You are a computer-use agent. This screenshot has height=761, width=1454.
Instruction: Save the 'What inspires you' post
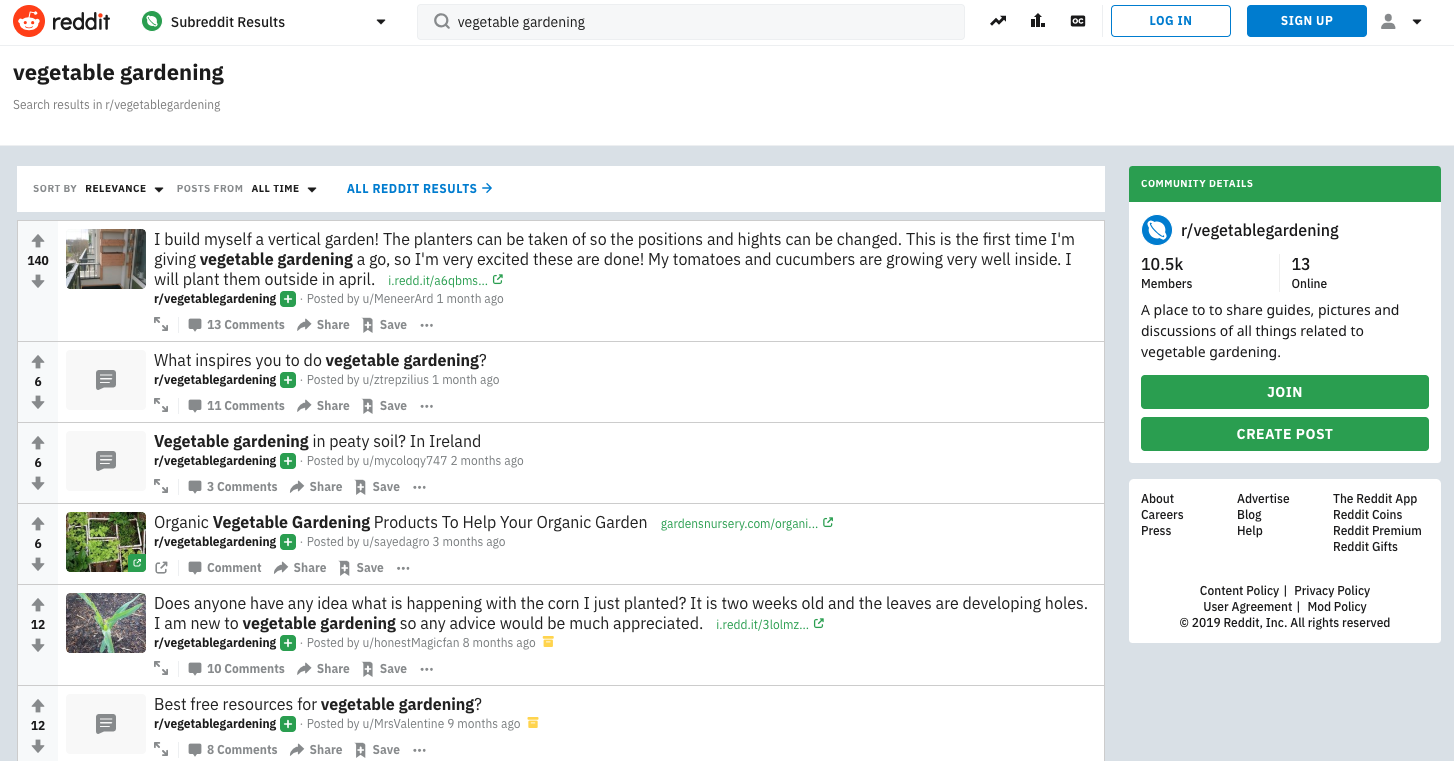click(384, 406)
